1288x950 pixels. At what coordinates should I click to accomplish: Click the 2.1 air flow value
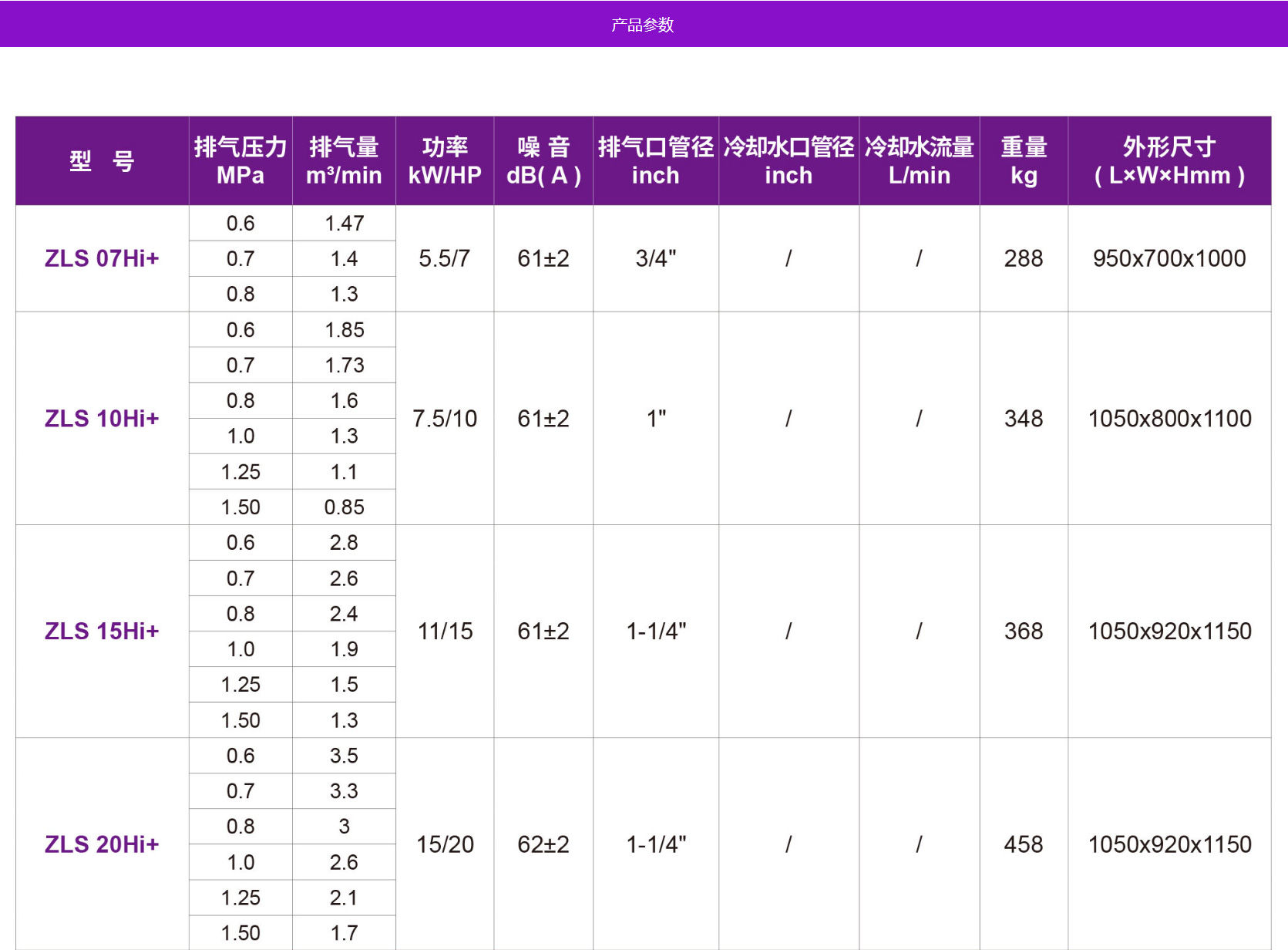coord(344,898)
